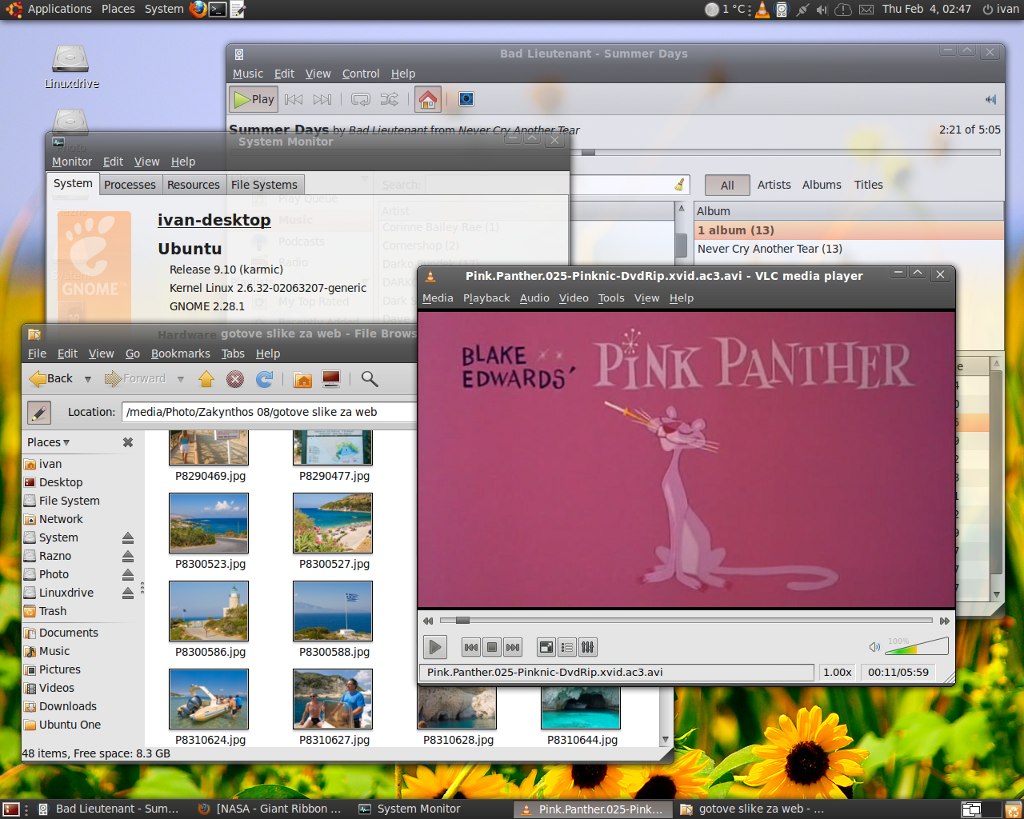Screen dimensions: 1024x819
Task: Eject the Linuxdrive volume
Action: [x=128, y=593]
